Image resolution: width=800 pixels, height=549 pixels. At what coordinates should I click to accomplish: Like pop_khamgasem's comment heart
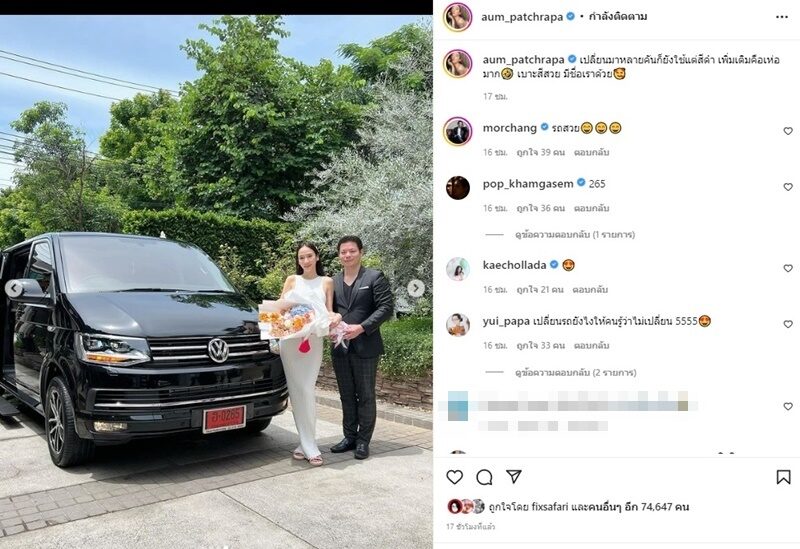click(x=788, y=187)
